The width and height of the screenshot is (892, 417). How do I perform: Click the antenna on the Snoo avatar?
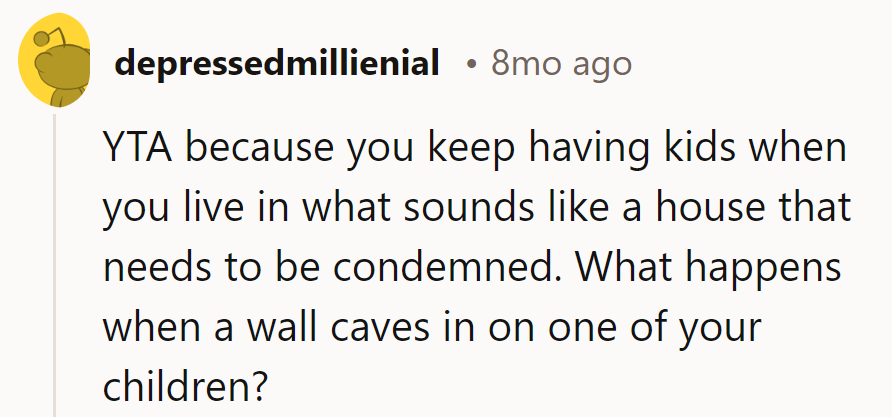point(42,40)
